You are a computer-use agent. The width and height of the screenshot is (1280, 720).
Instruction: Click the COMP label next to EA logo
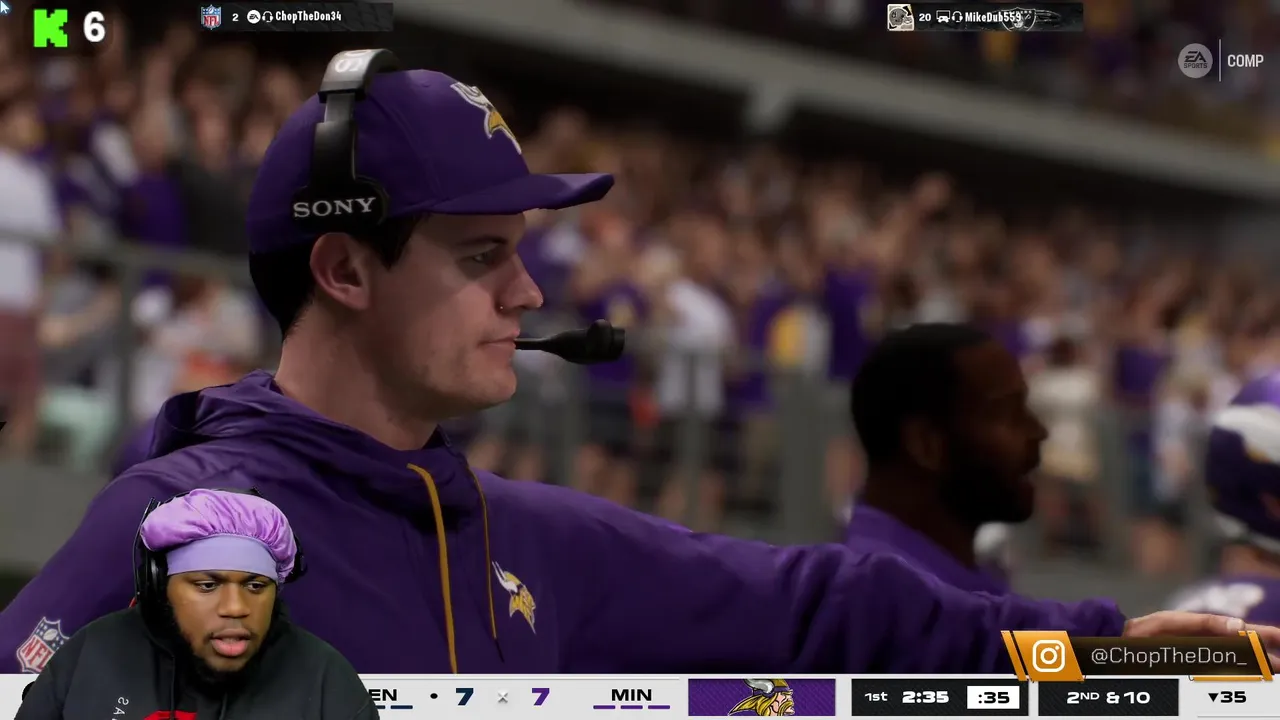click(x=1245, y=61)
